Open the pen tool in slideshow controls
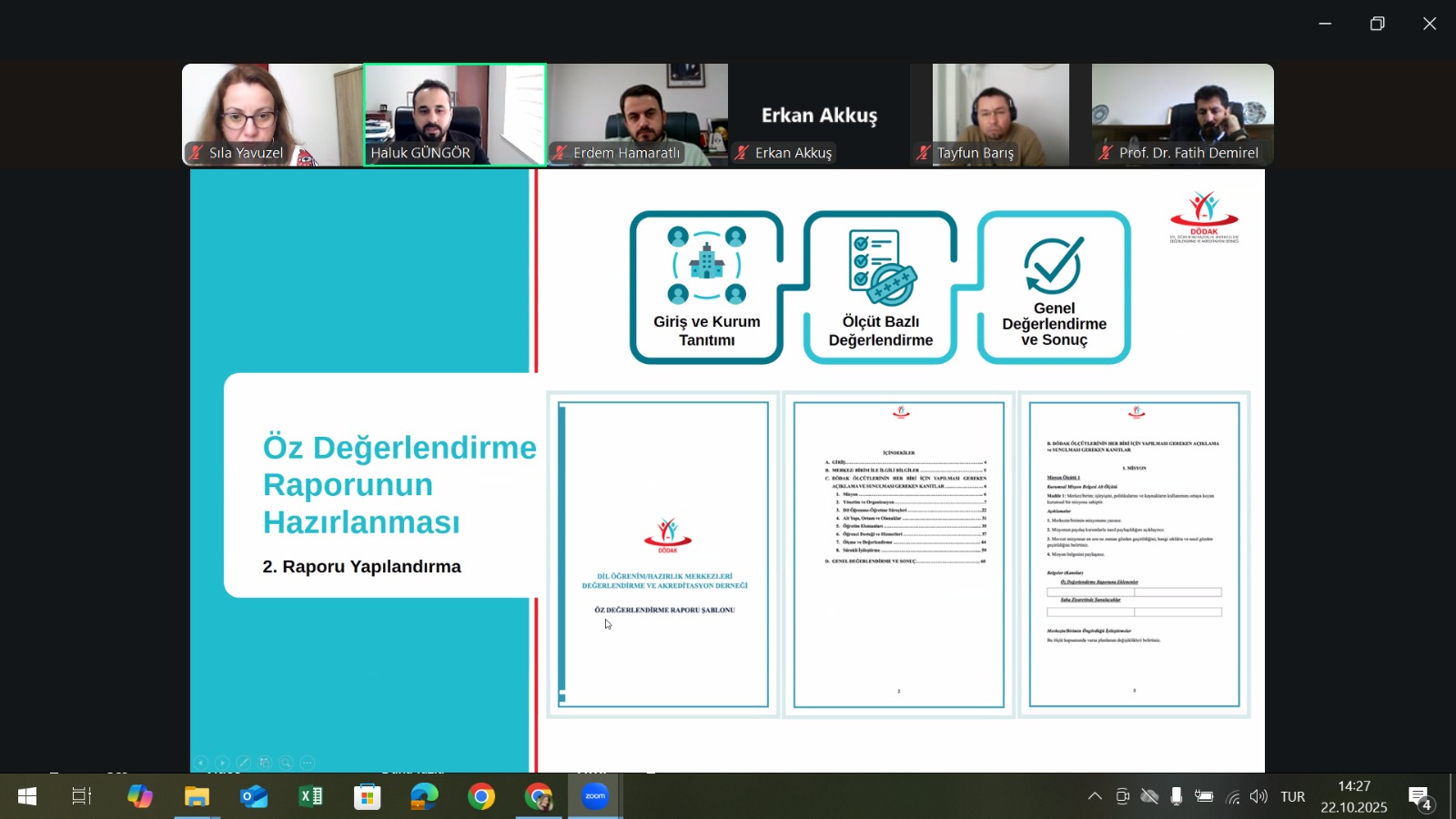This screenshot has width=1456, height=819. click(243, 763)
